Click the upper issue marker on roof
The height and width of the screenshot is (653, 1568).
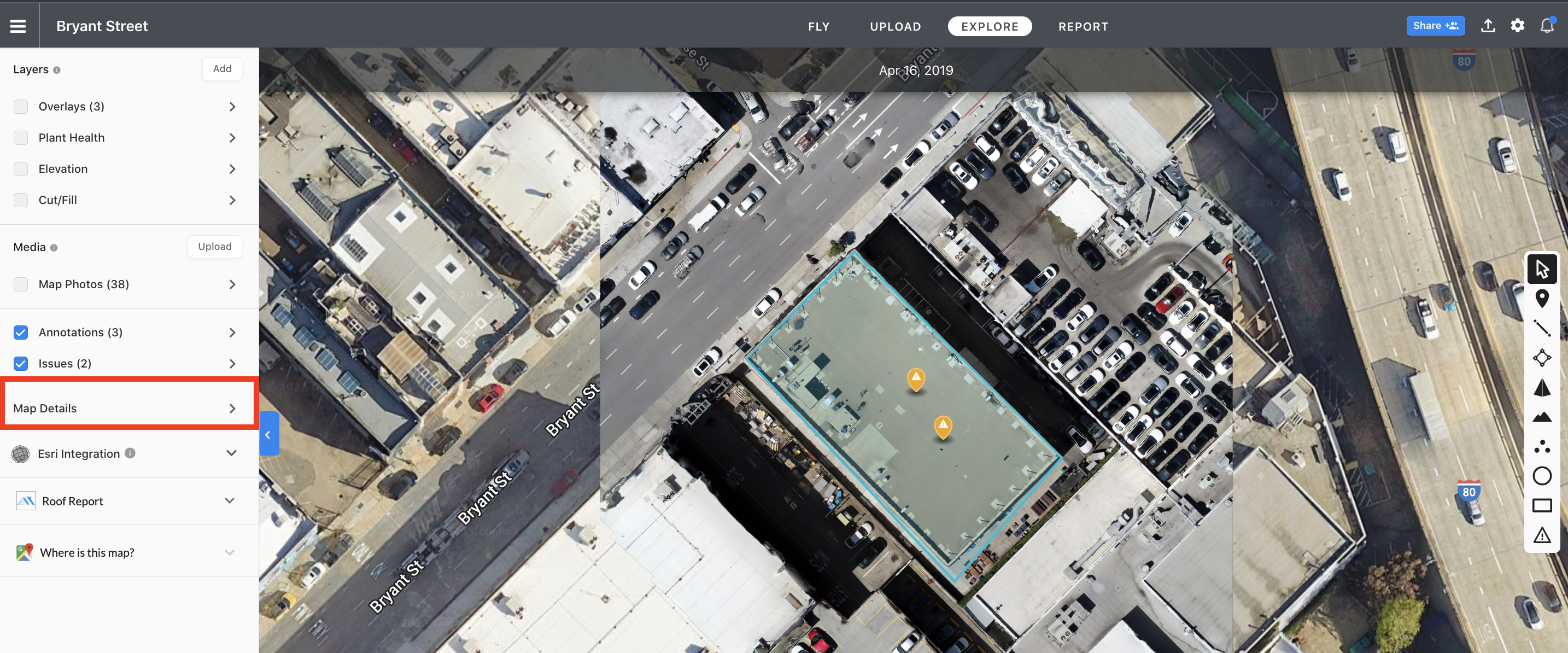tap(915, 379)
